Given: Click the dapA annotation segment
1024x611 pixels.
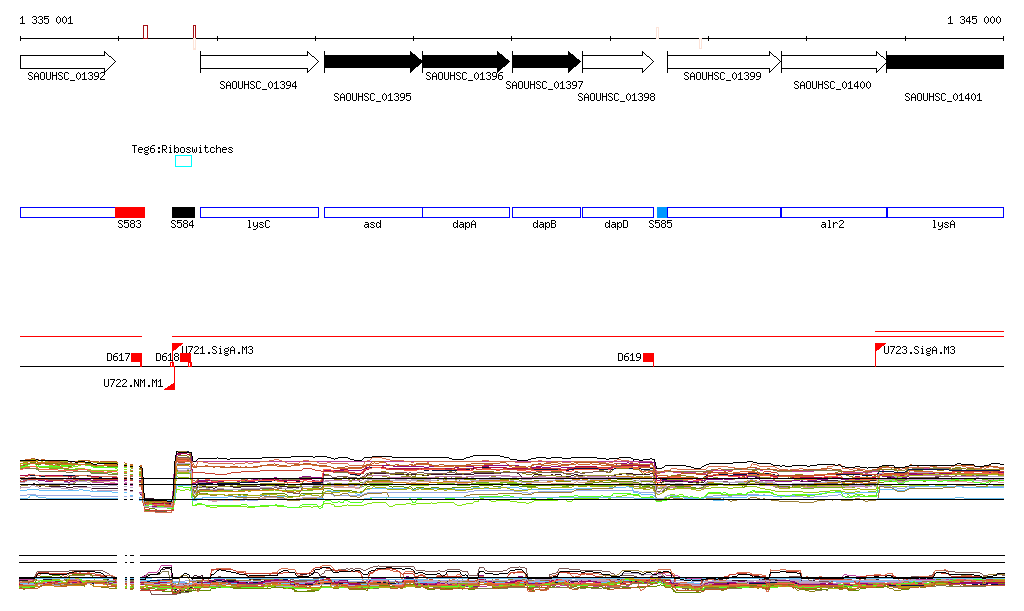Looking at the screenshot, I should tap(465, 212).
